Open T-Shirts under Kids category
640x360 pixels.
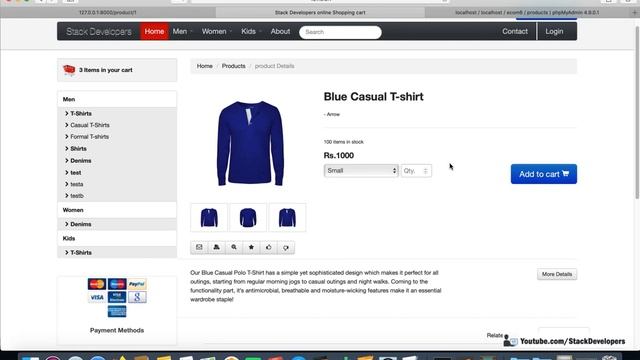click(x=81, y=253)
